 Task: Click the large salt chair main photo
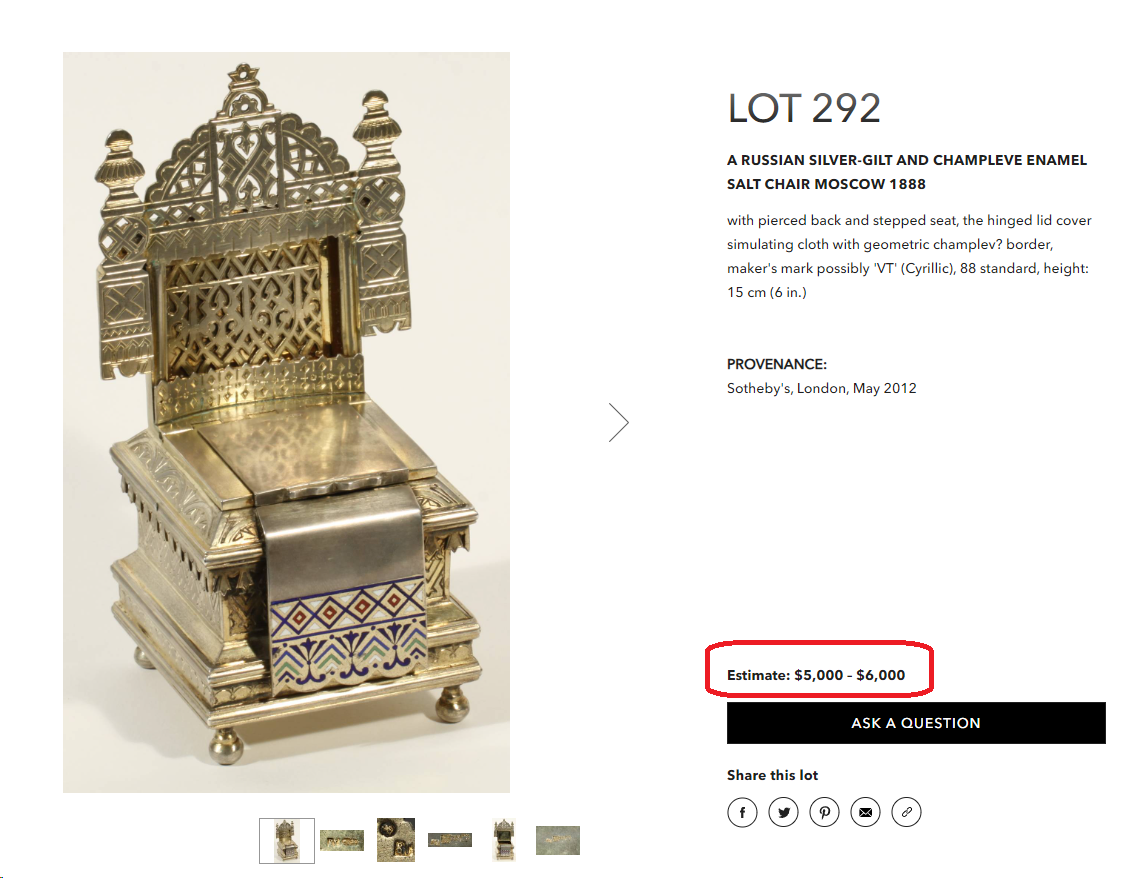(286, 422)
